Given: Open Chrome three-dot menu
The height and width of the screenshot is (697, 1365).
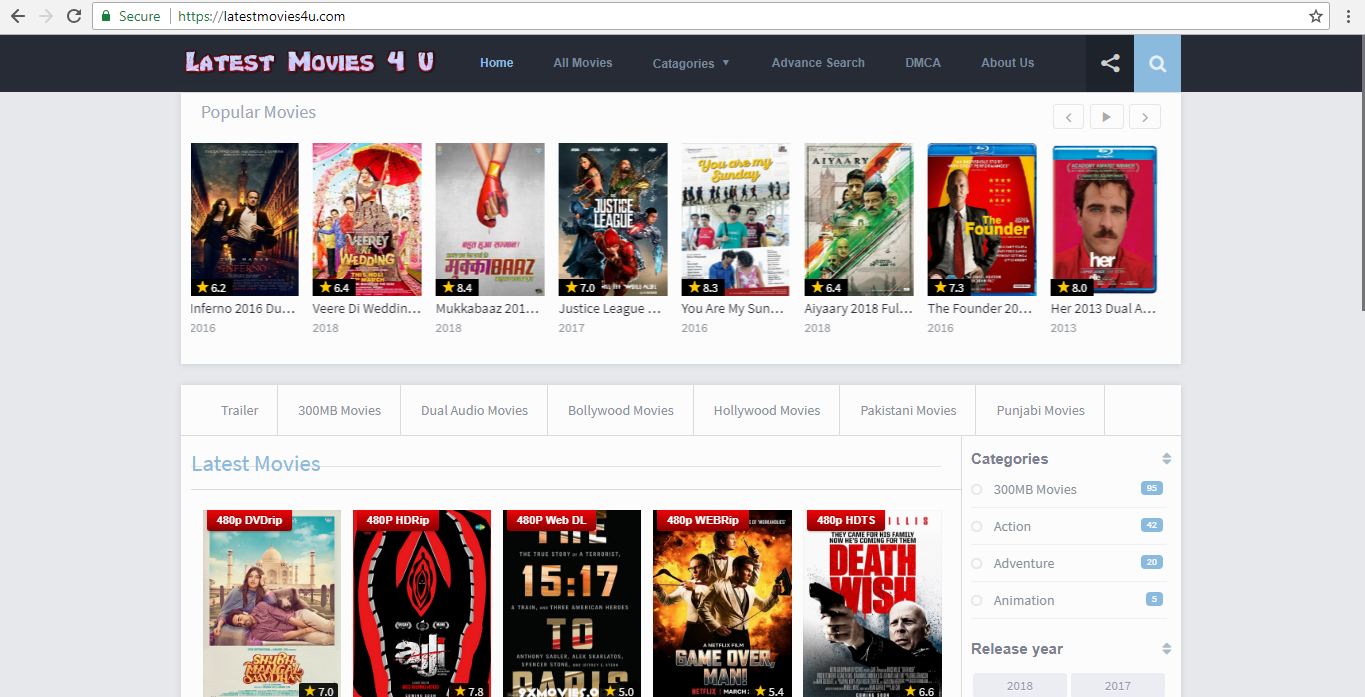Looking at the screenshot, I should pos(1348,16).
